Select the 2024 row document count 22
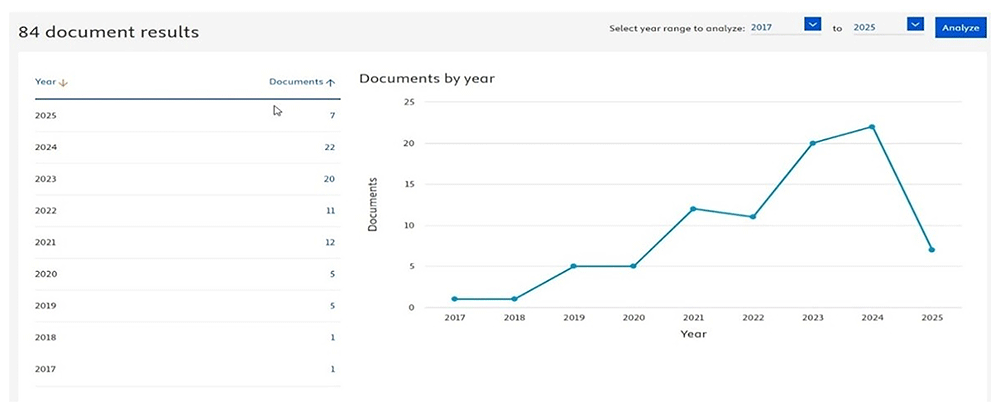 pyautogui.click(x=329, y=147)
